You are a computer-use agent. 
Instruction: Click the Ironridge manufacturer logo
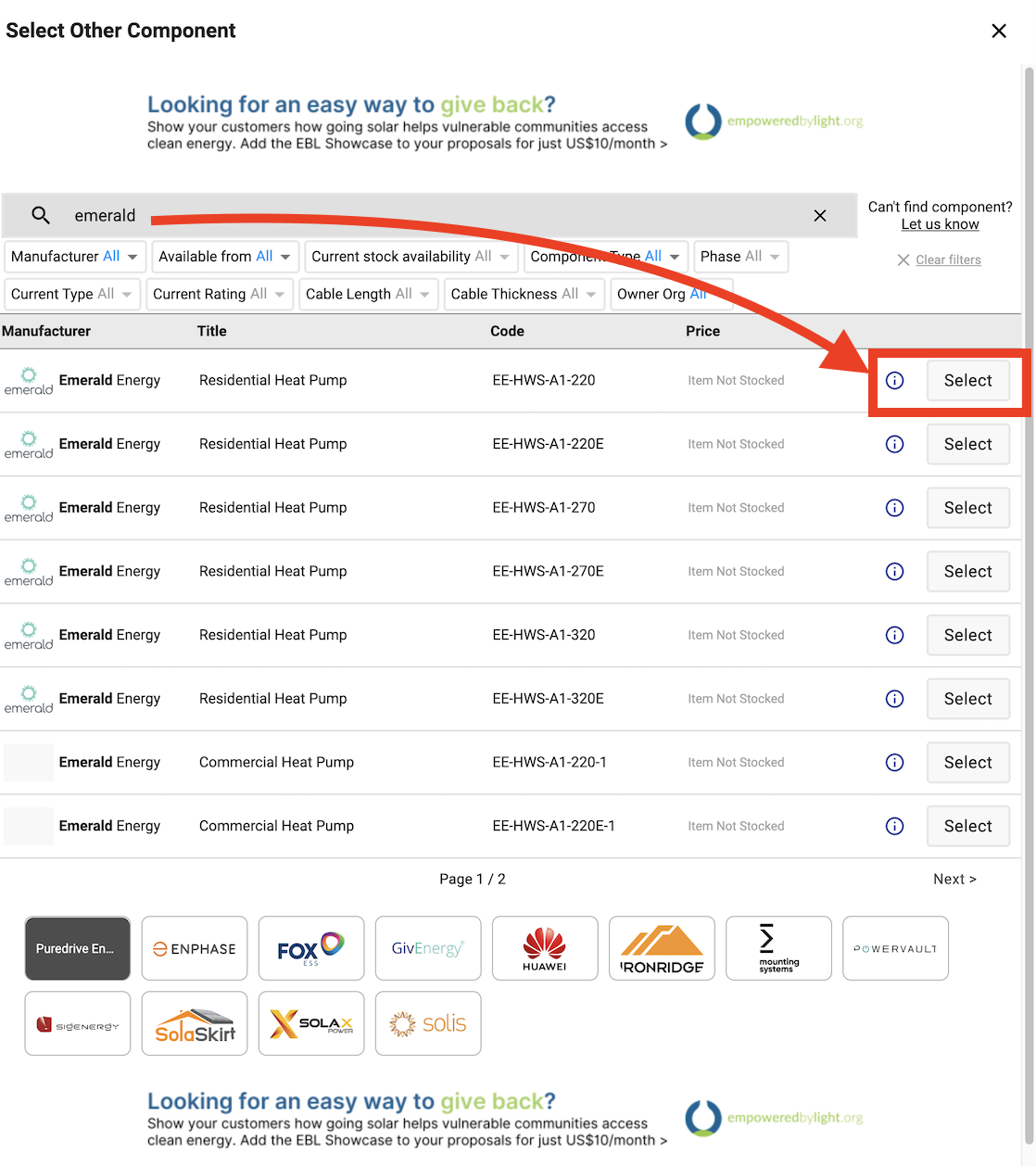tap(662, 947)
